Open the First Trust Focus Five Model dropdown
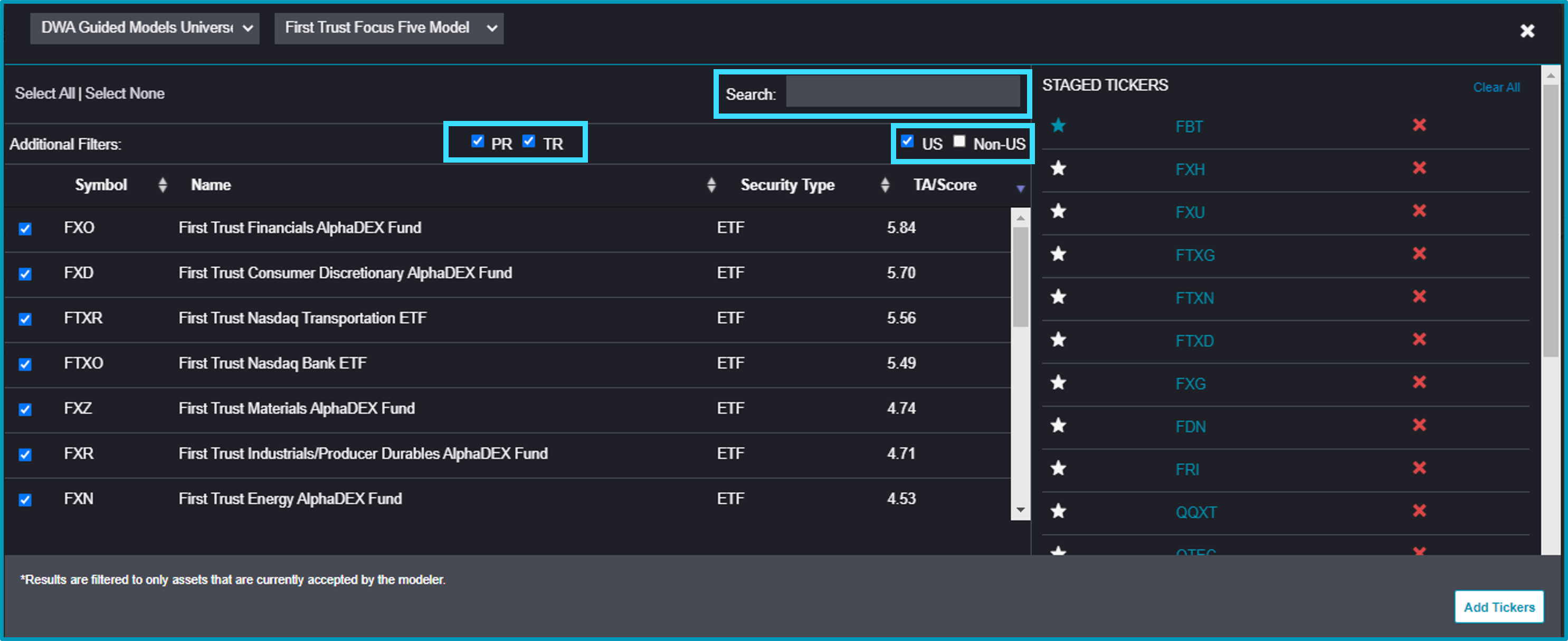The image size is (1568, 641). [x=389, y=28]
